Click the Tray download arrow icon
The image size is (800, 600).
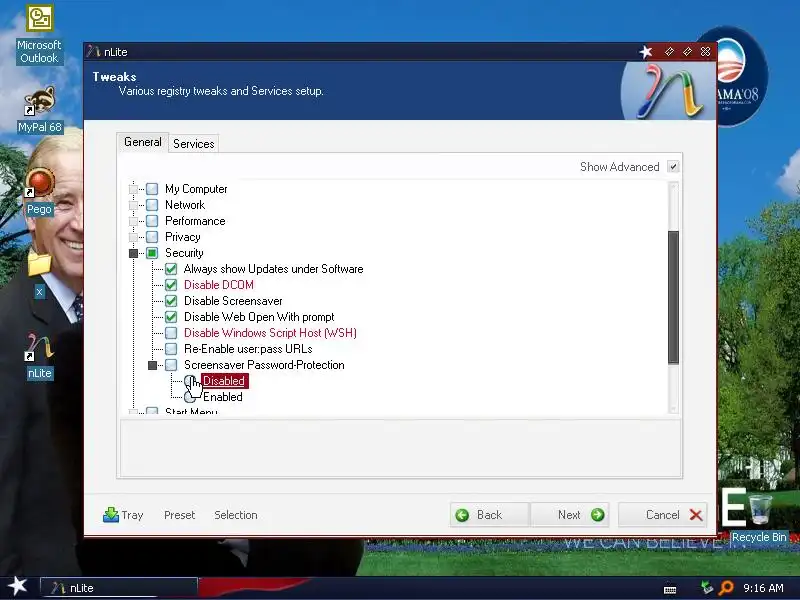tap(111, 515)
